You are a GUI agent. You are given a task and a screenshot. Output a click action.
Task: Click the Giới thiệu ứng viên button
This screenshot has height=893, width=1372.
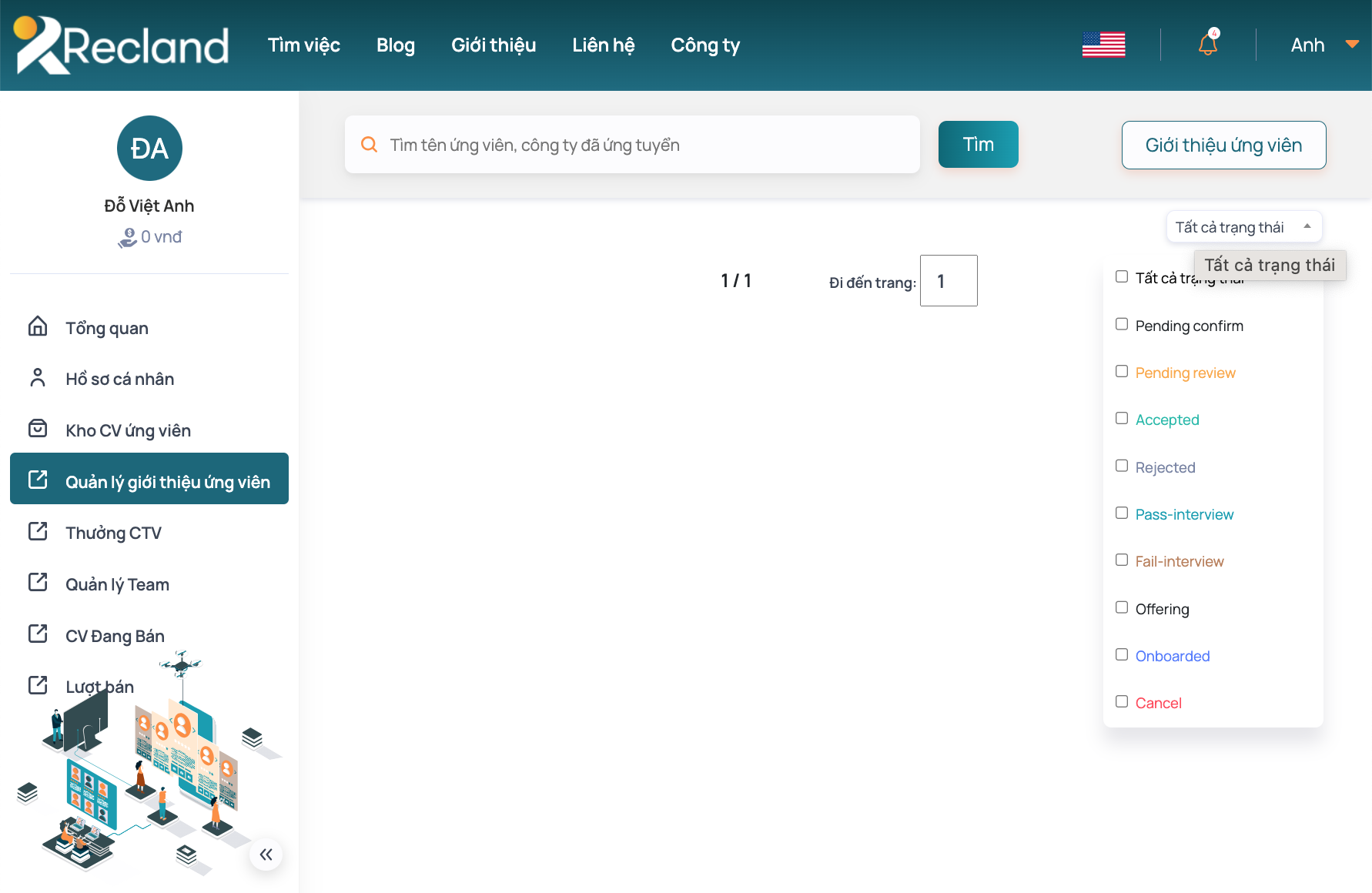[1223, 145]
